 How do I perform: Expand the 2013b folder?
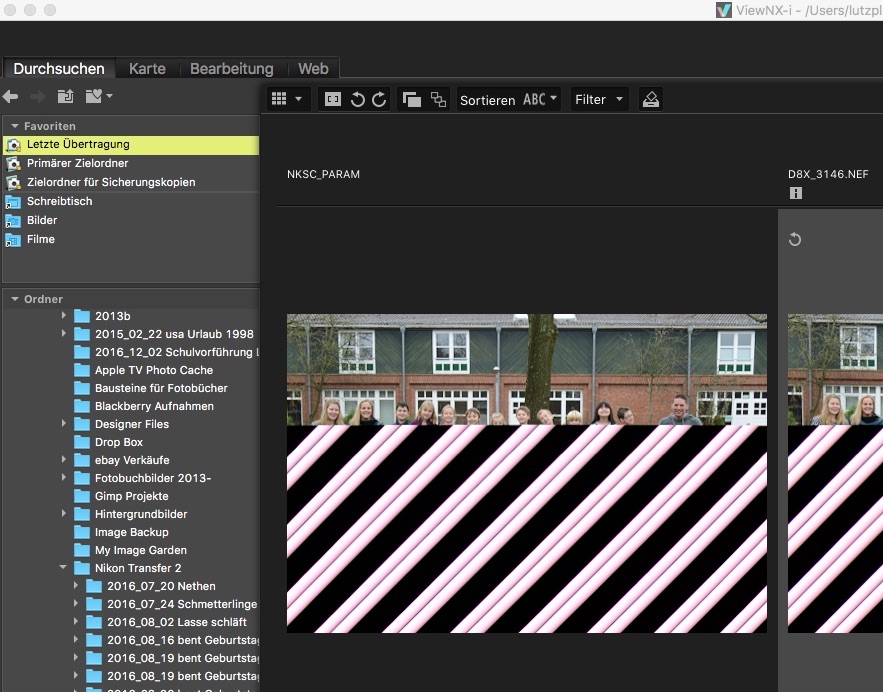click(x=64, y=315)
